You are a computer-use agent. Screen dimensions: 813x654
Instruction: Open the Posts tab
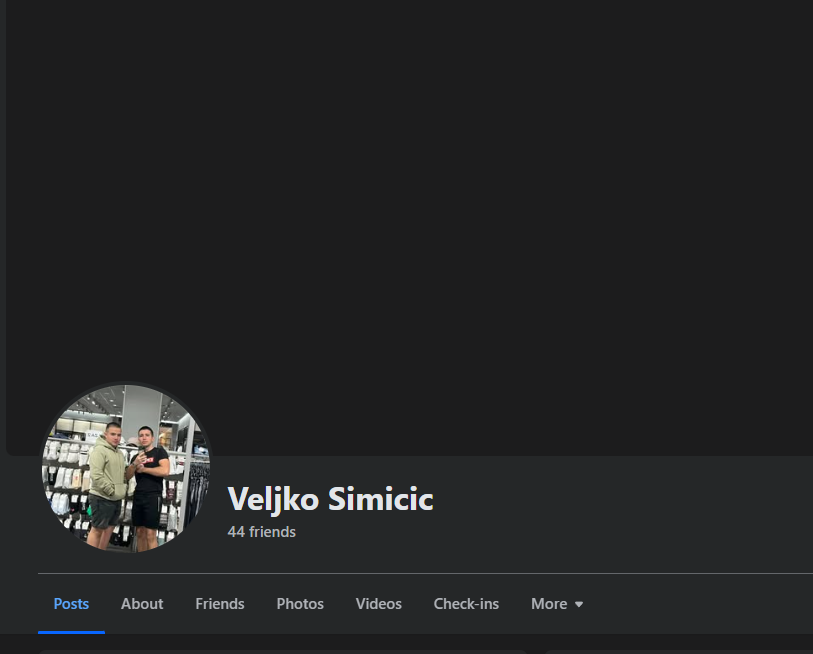tap(72, 604)
